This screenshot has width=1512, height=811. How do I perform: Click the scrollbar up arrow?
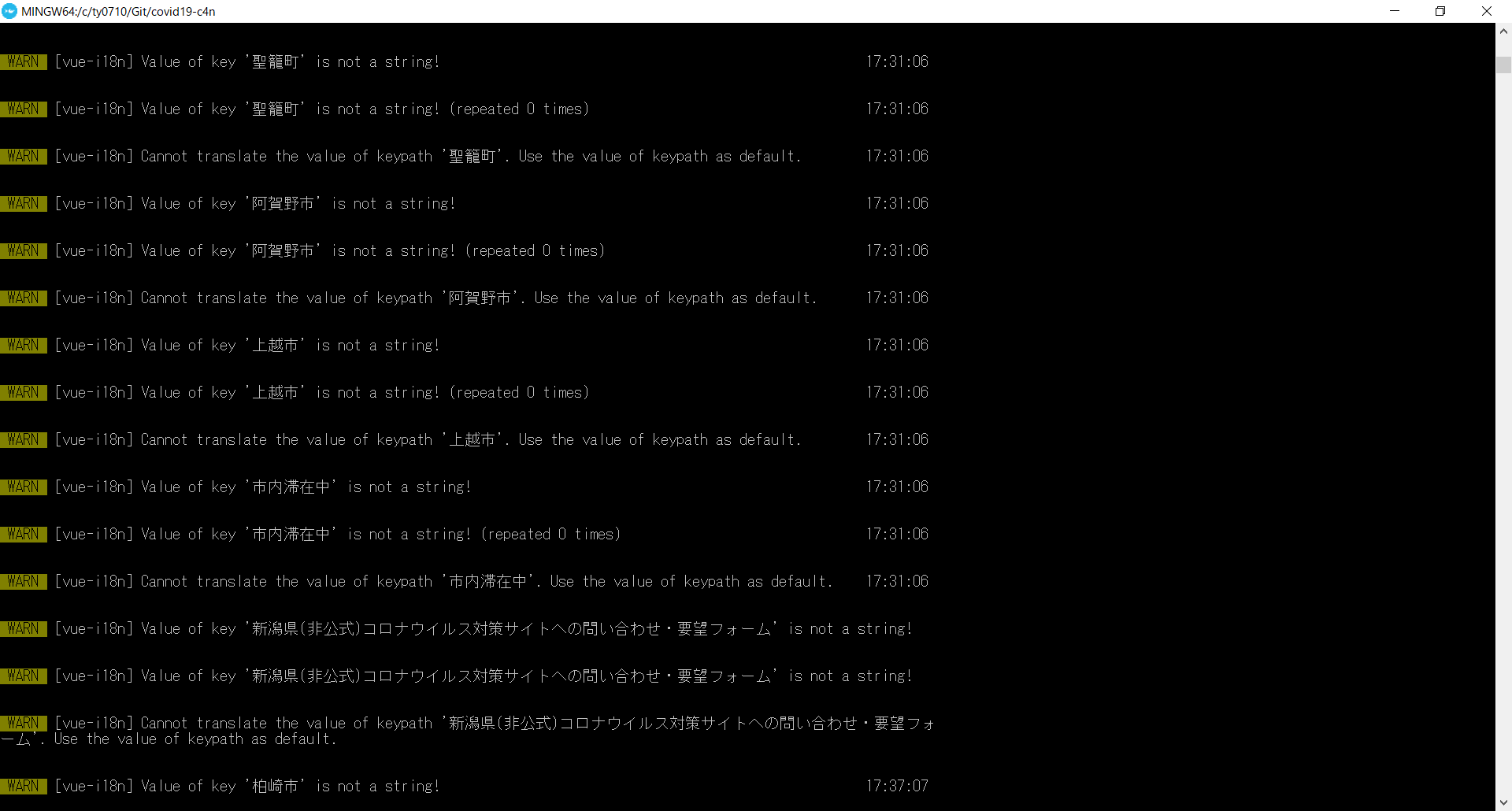coord(1503,31)
